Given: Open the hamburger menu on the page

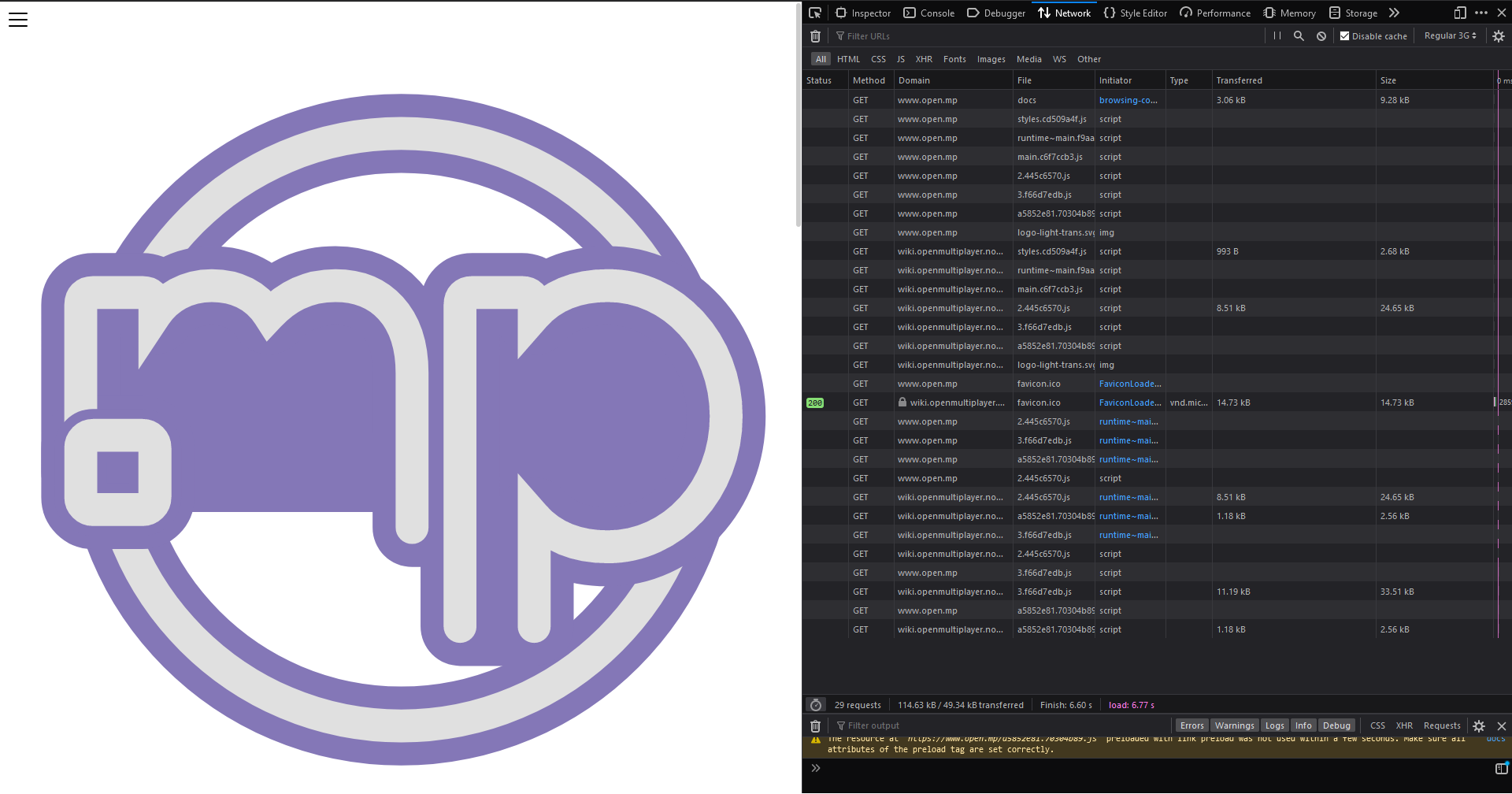Looking at the screenshot, I should pyautogui.click(x=18, y=20).
